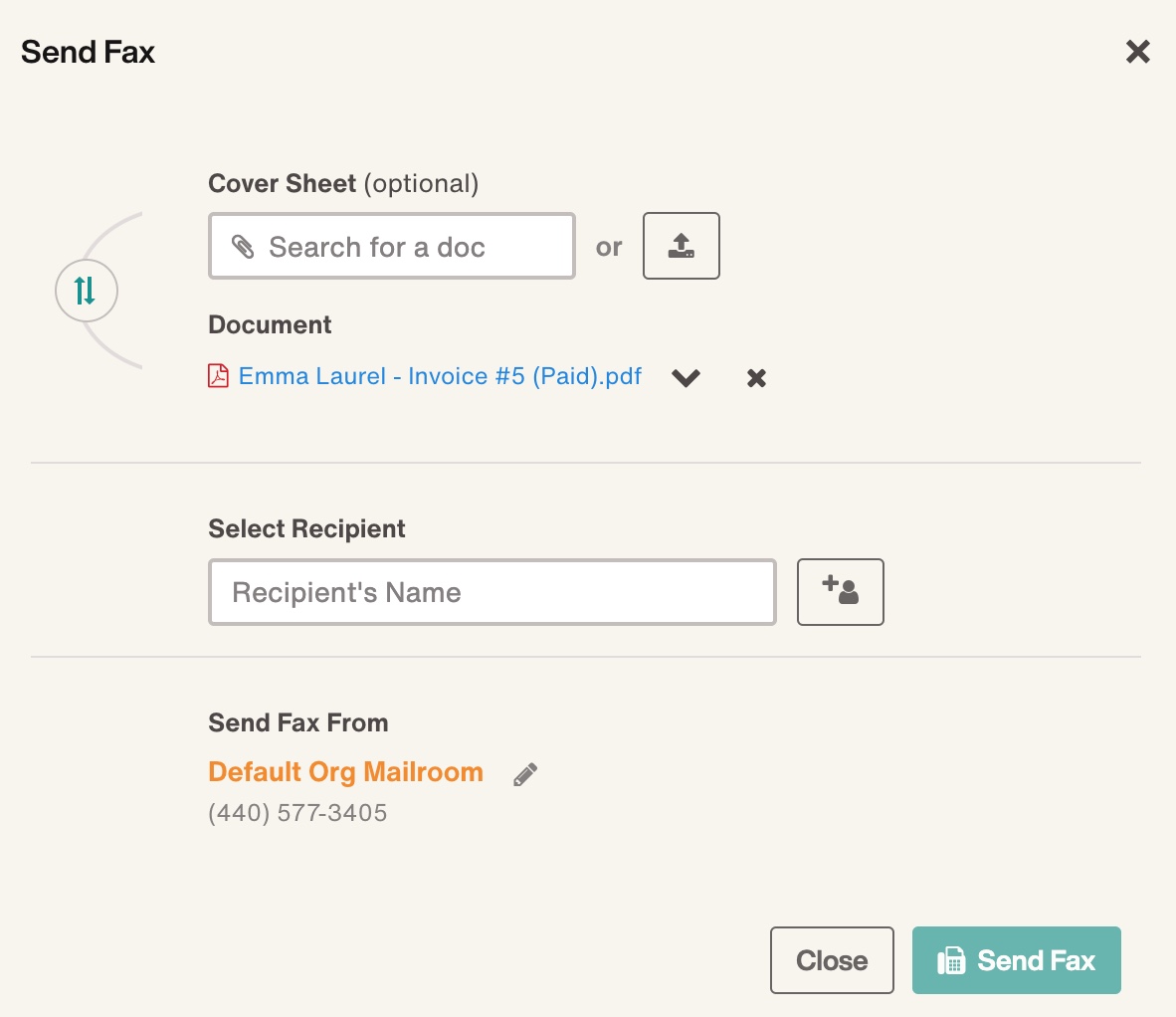1176x1017 pixels.
Task: Remove the attached document with the X icon
Action: point(755,377)
